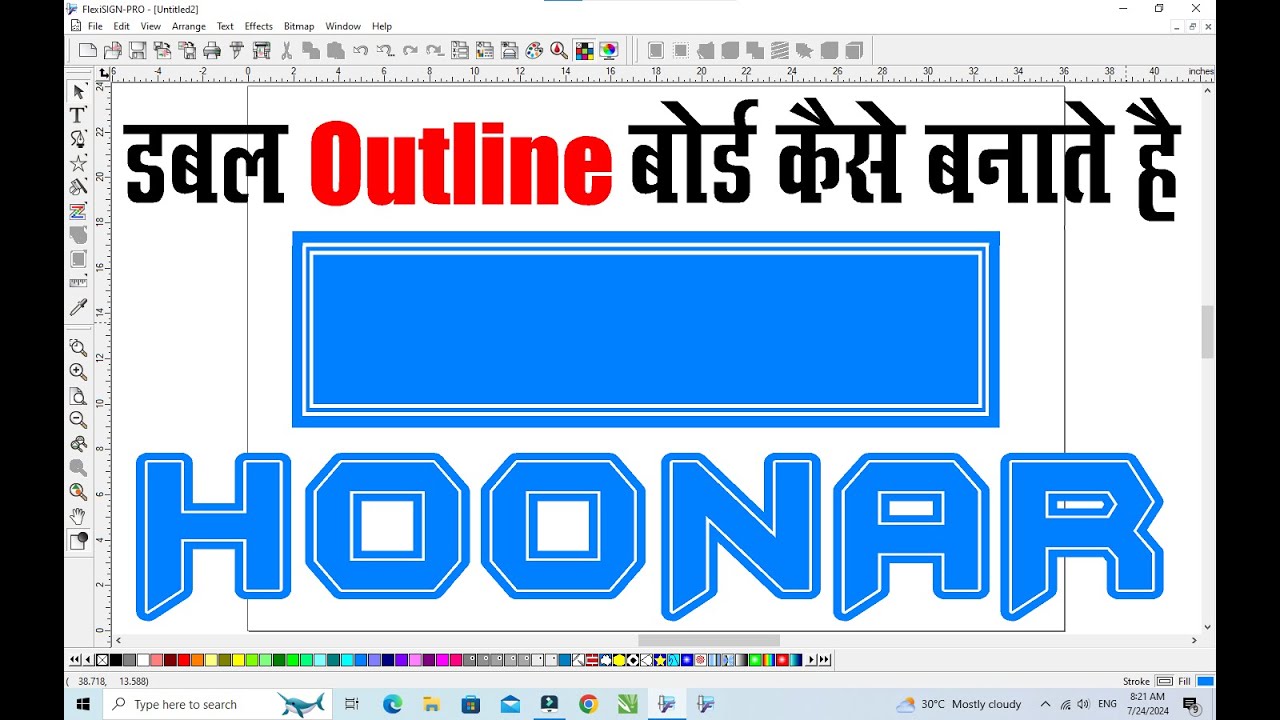Click the Print icon in toolbar
Viewport: 1280px width, 720px height.
coord(213,50)
